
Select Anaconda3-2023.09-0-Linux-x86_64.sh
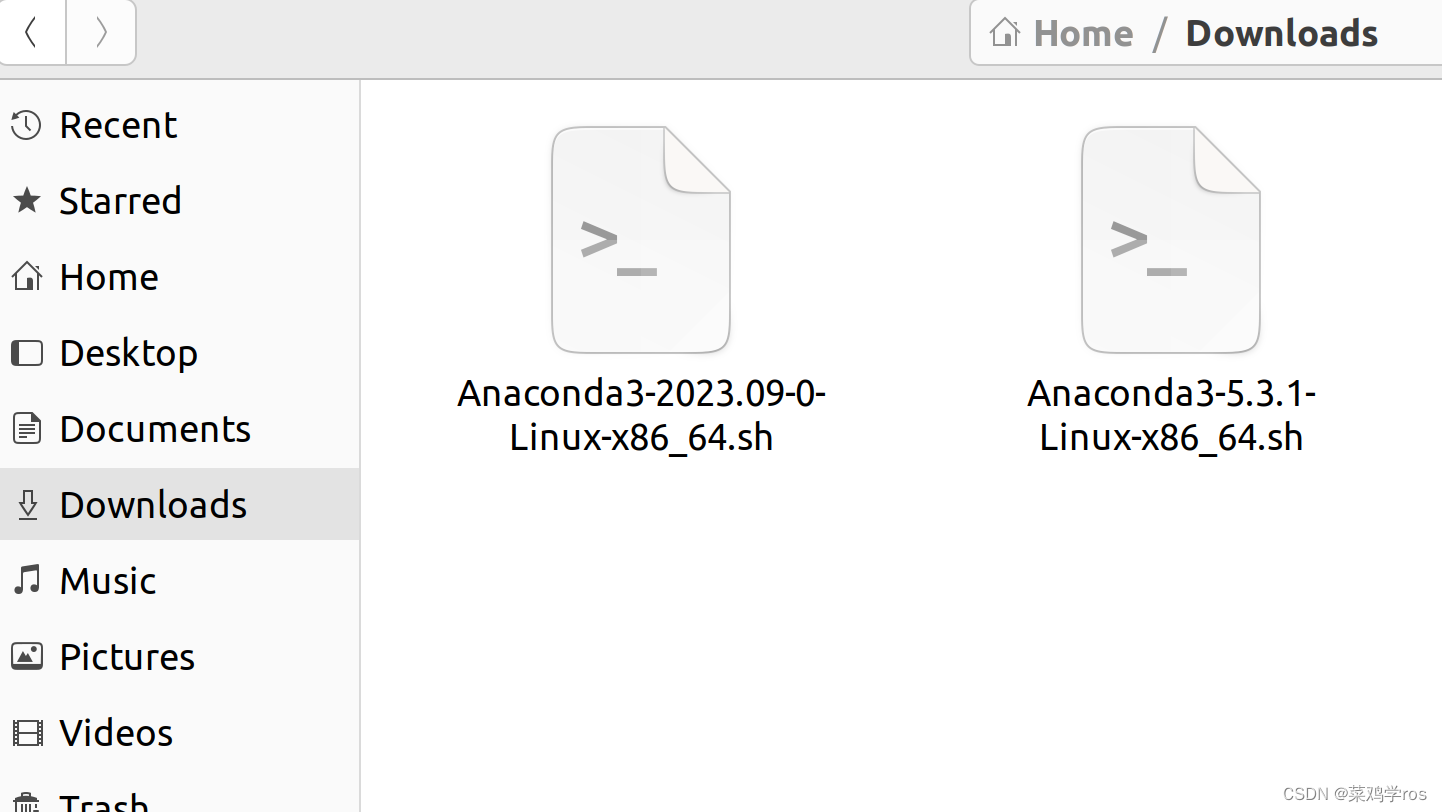(x=641, y=240)
